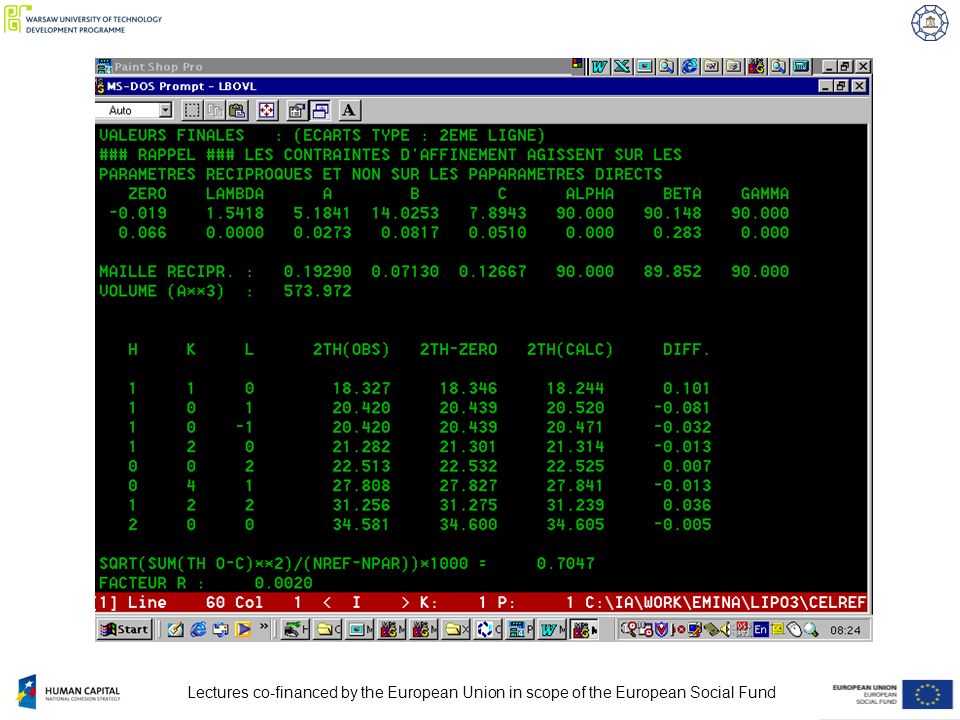Screen dimensions: 960x720
Task: Click the Font 'A' toolbar icon
Action: (x=349, y=110)
